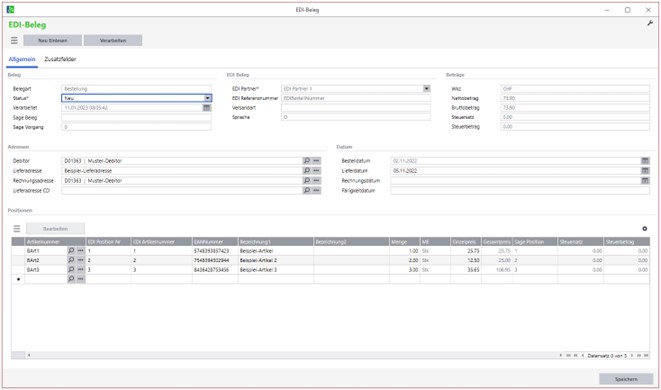Sort by the Artikelnummer column header
Image resolution: width=661 pixels, height=390 pixels.
point(55,242)
